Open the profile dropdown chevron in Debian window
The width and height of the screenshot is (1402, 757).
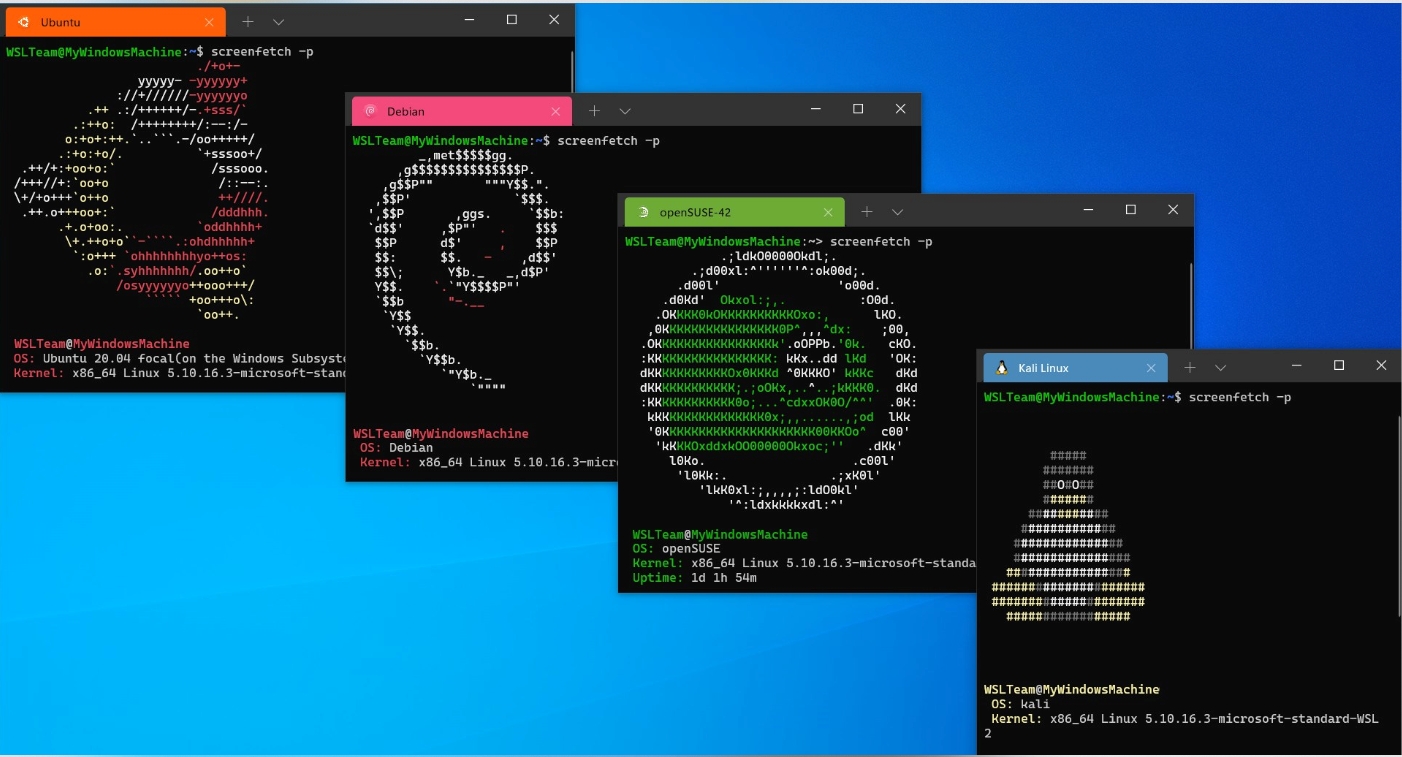coord(625,111)
